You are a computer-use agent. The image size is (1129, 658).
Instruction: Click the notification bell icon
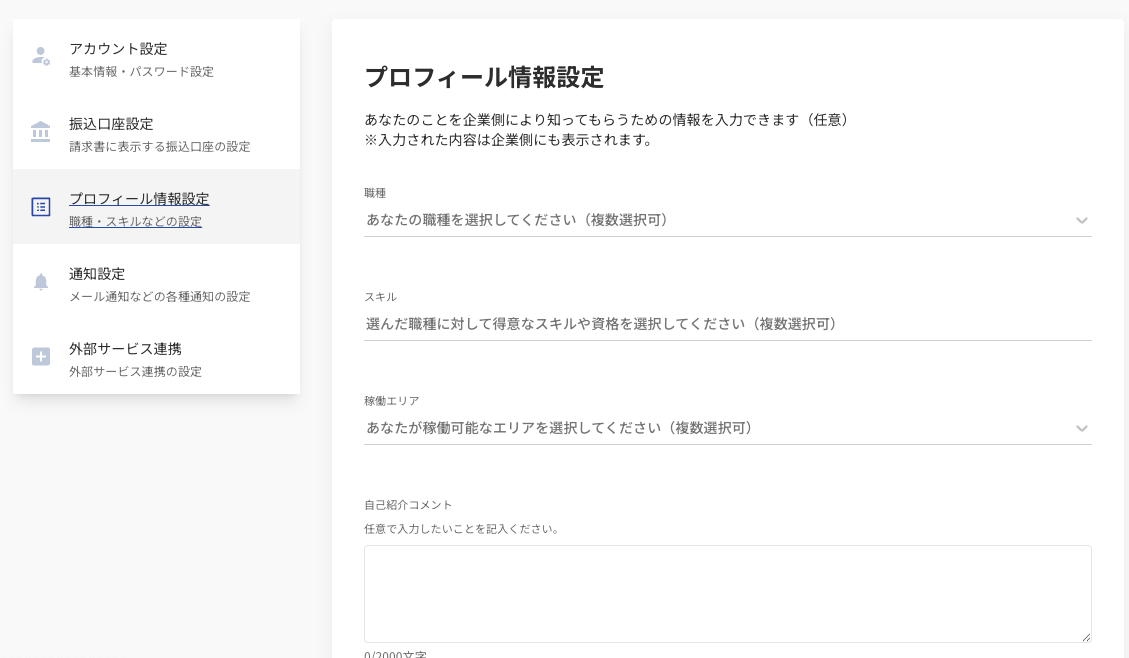[41, 282]
